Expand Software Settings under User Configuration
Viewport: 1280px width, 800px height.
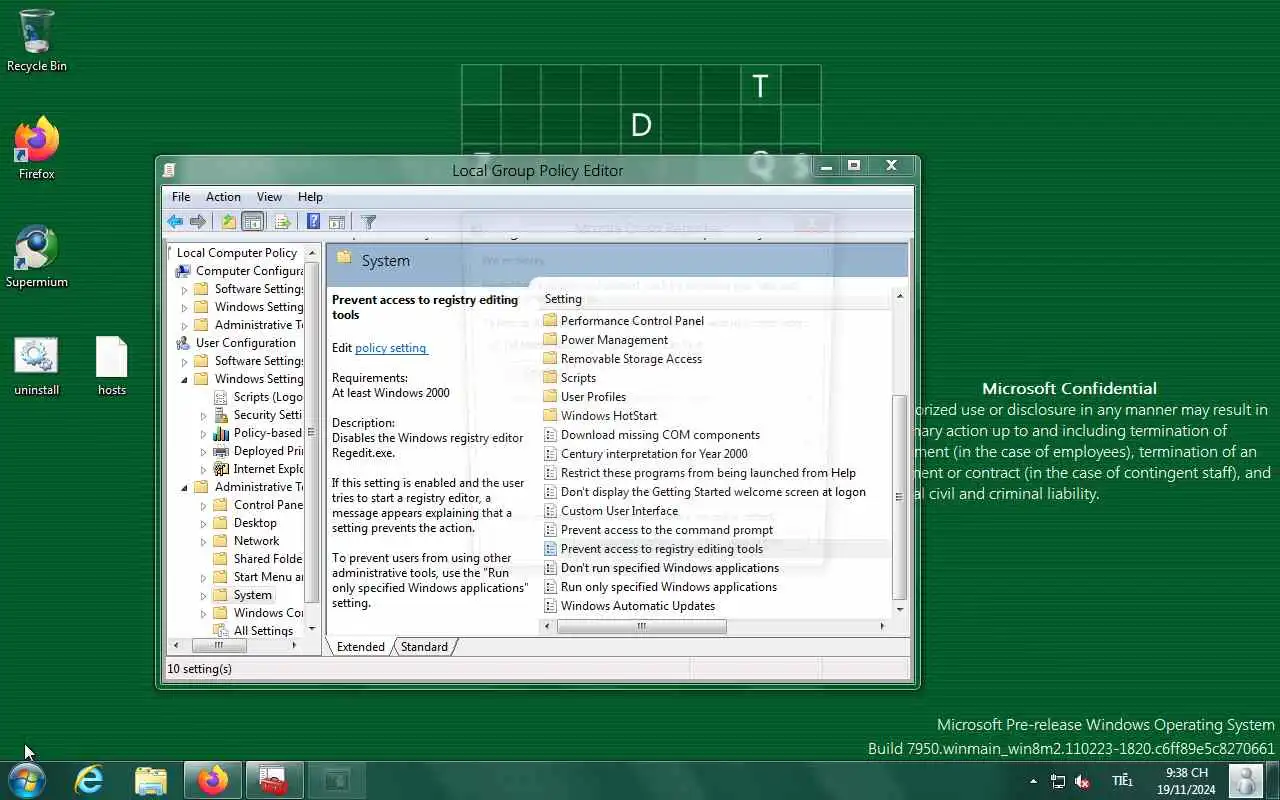click(x=184, y=362)
